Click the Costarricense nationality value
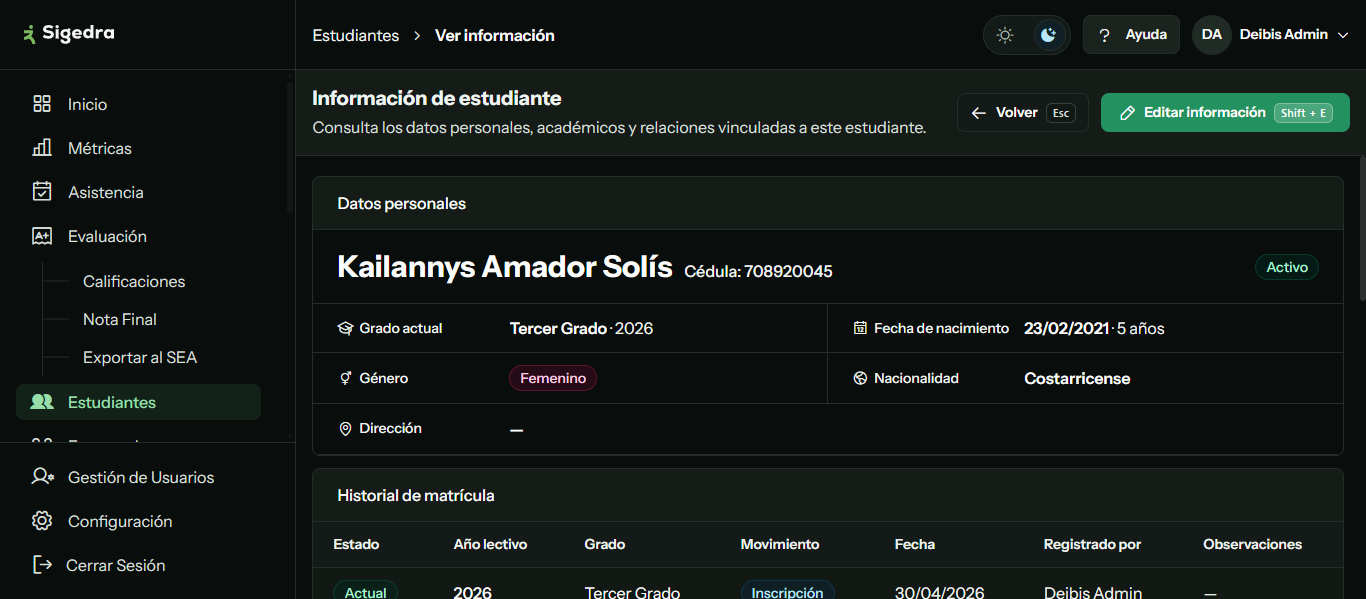The height and width of the screenshot is (599, 1366). click(1077, 379)
